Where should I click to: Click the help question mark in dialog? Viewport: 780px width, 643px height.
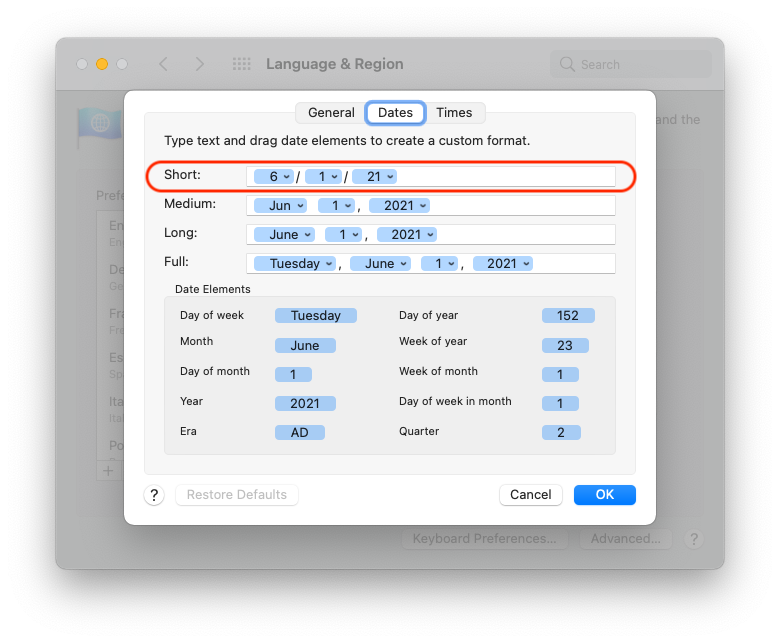click(x=154, y=495)
